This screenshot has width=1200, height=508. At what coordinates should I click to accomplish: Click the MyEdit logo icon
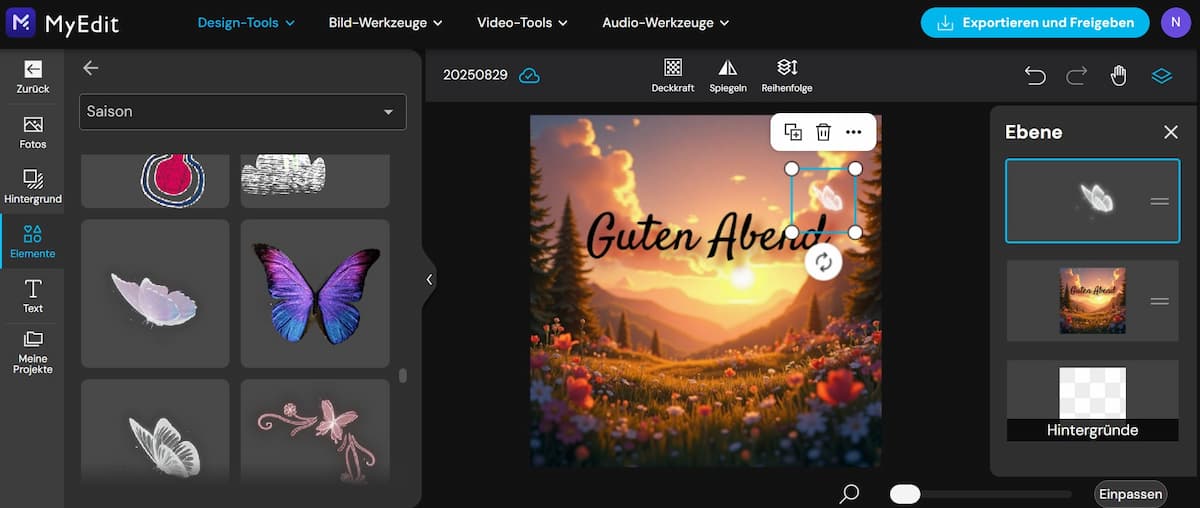(21, 22)
